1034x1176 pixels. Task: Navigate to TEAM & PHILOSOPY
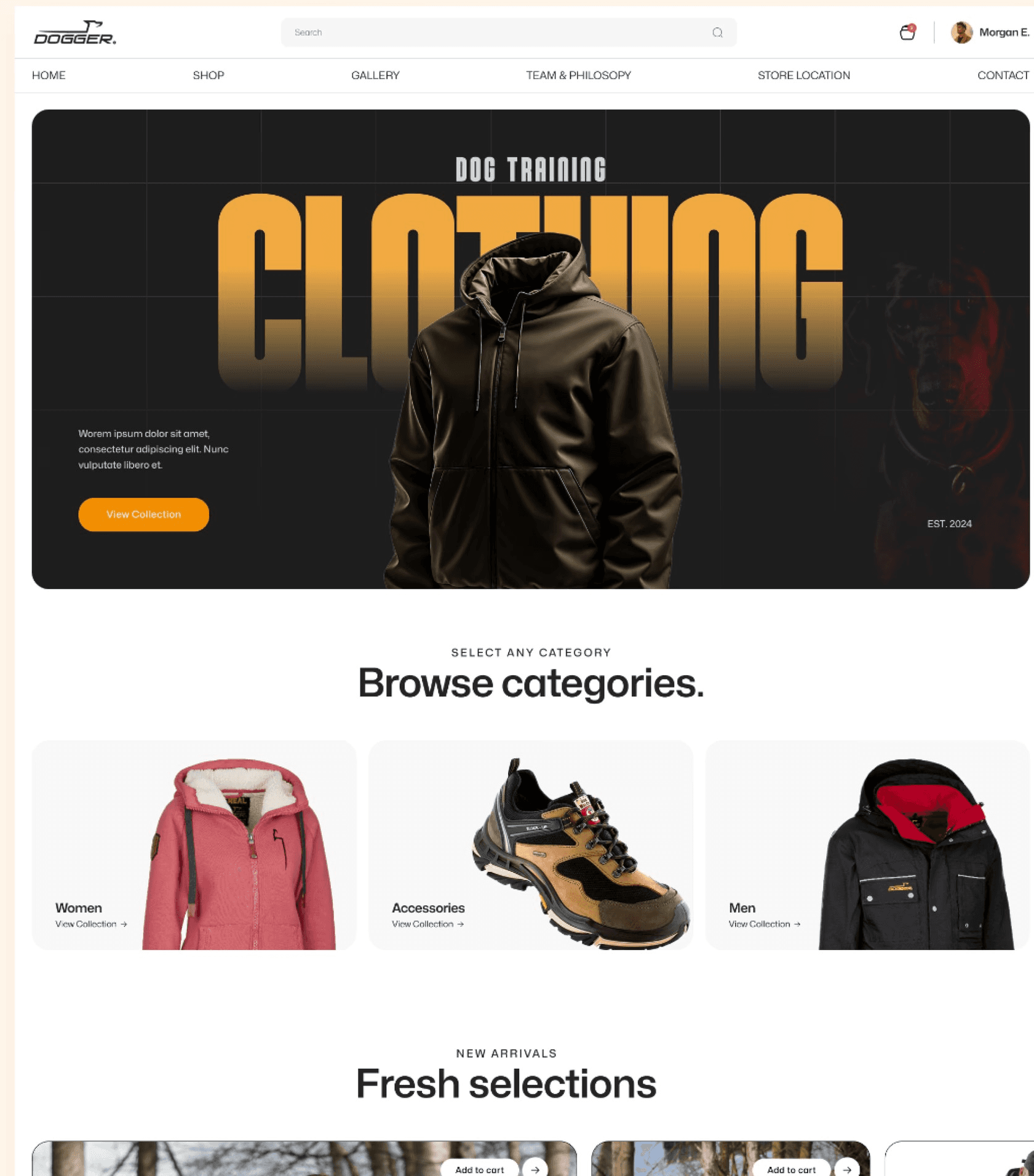coord(578,75)
